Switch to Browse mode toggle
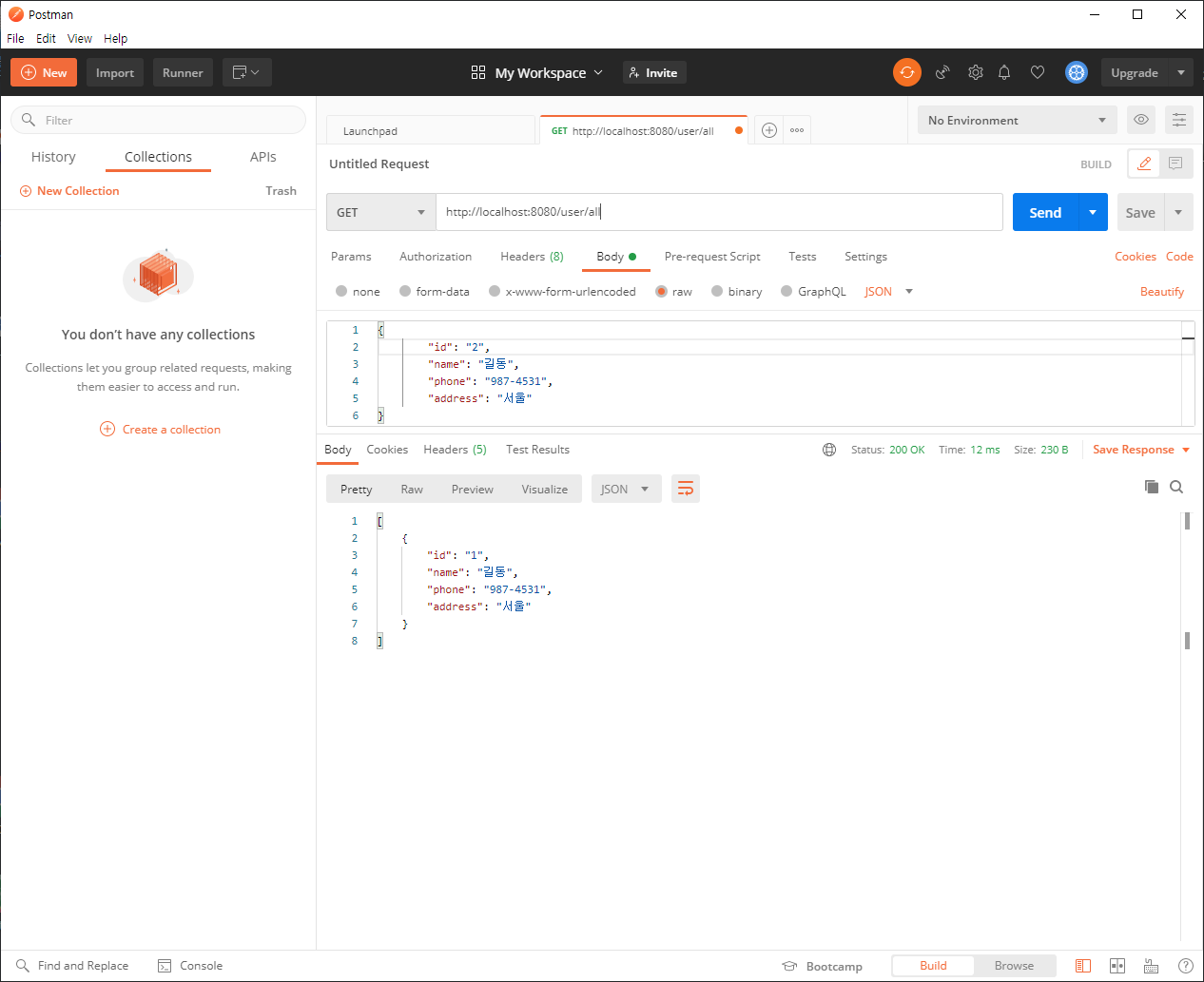 pyautogui.click(x=1015, y=966)
